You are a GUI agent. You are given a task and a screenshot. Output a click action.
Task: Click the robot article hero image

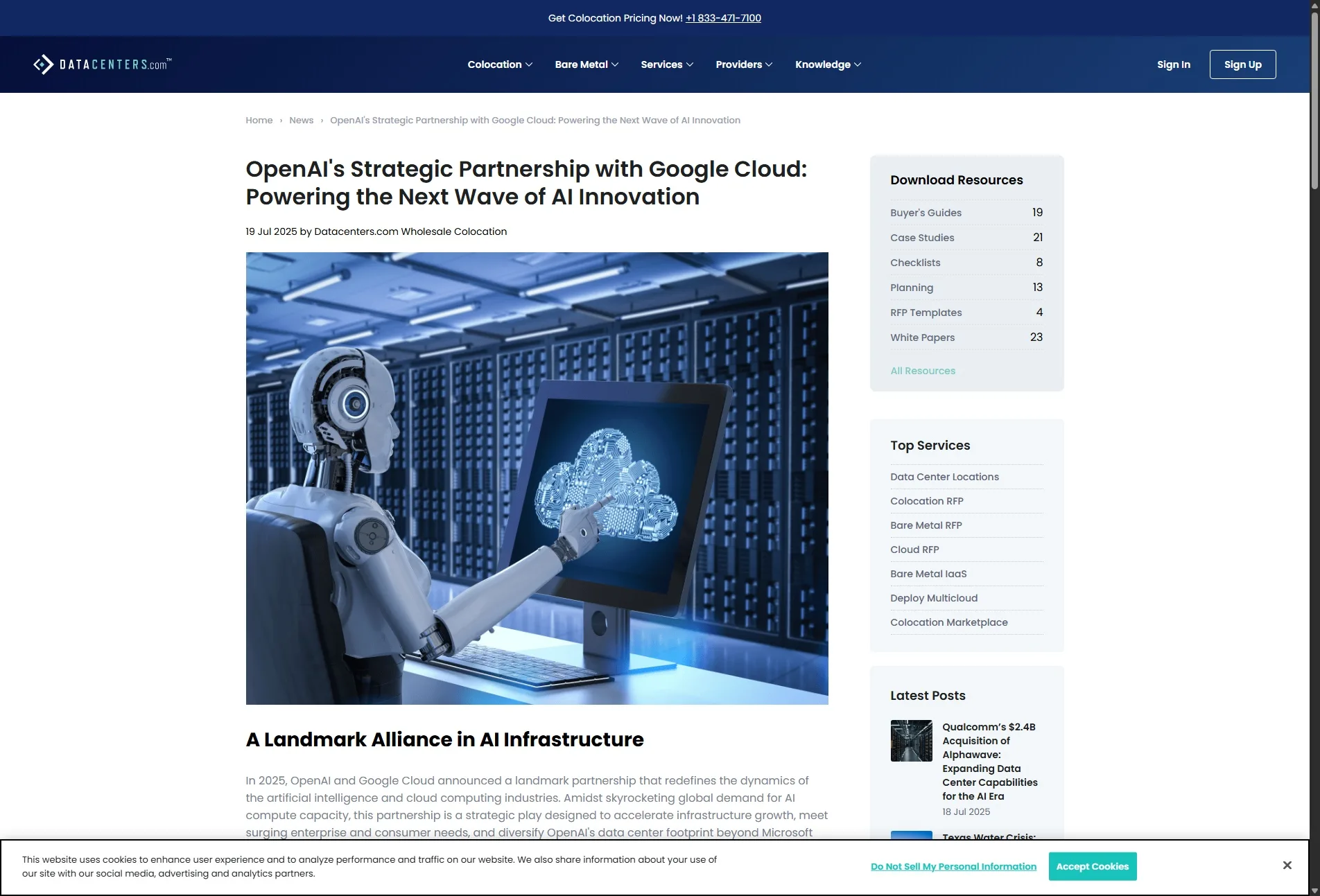(x=537, y=478)
